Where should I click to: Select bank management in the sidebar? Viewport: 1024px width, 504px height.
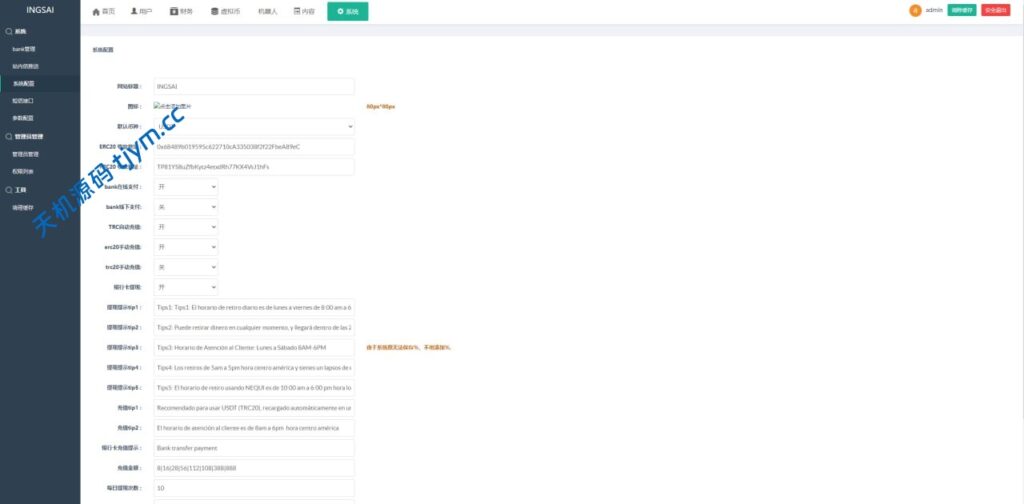click(25, 48)
